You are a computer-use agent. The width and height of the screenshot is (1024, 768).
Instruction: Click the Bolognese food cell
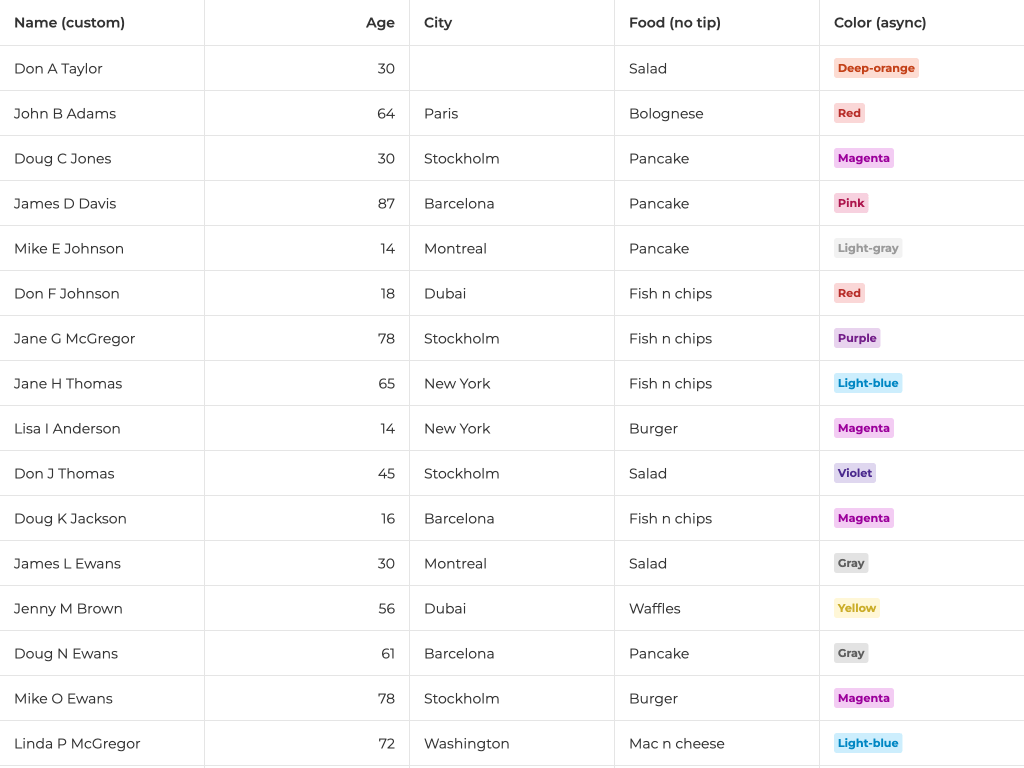666,113
